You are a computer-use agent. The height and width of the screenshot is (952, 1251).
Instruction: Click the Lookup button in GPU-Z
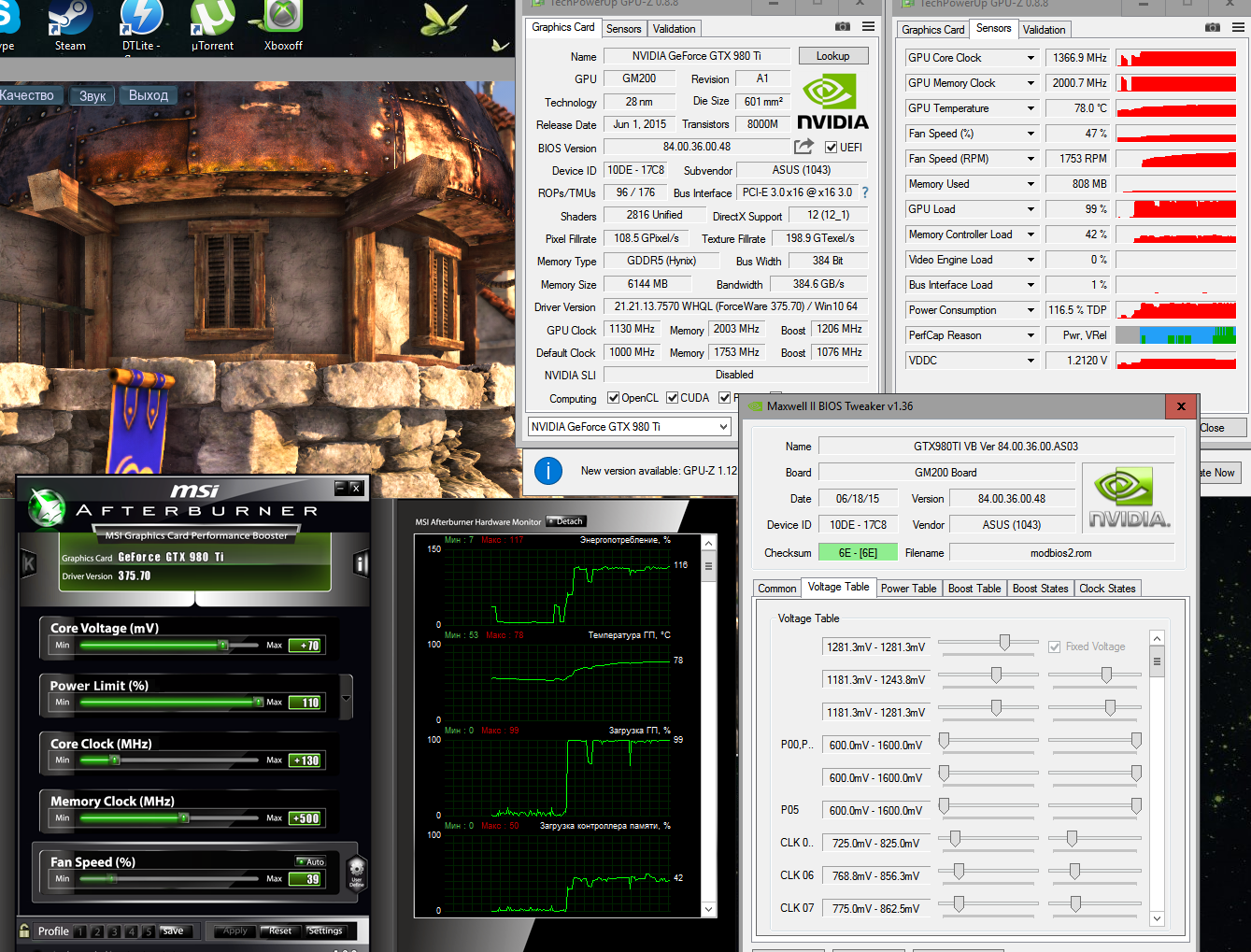(833, 56)
